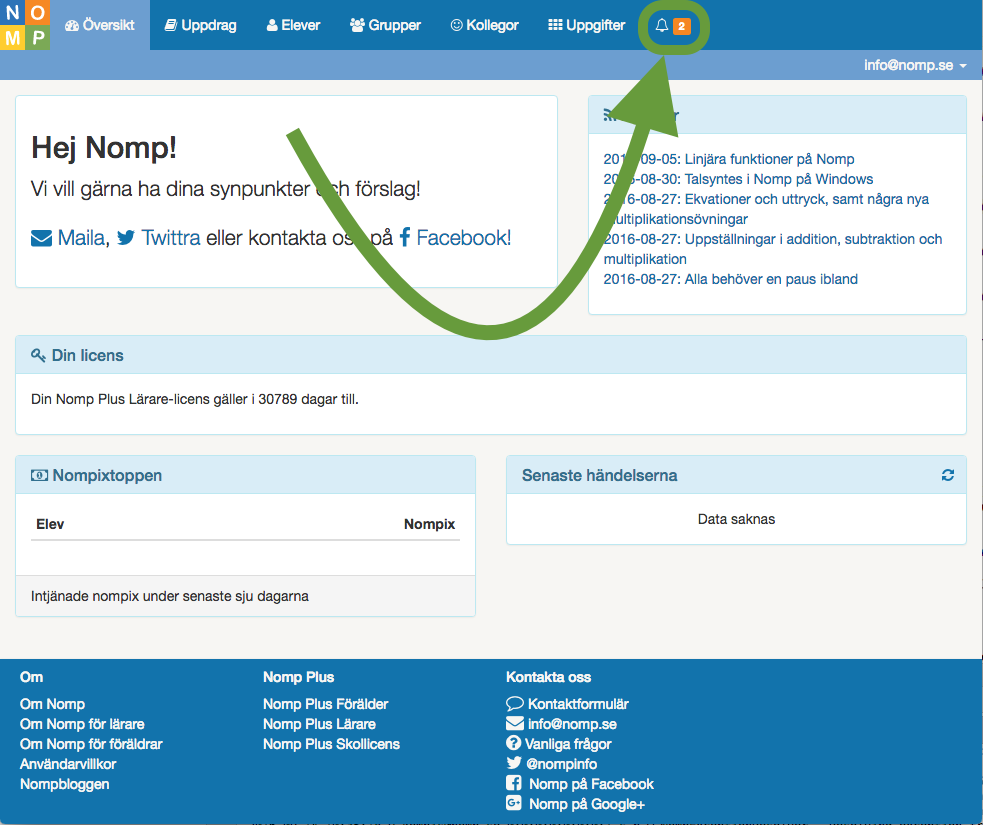Open the Användarvillkor footer link
This screenshot has height=825, width=983.
coord(68,764)
